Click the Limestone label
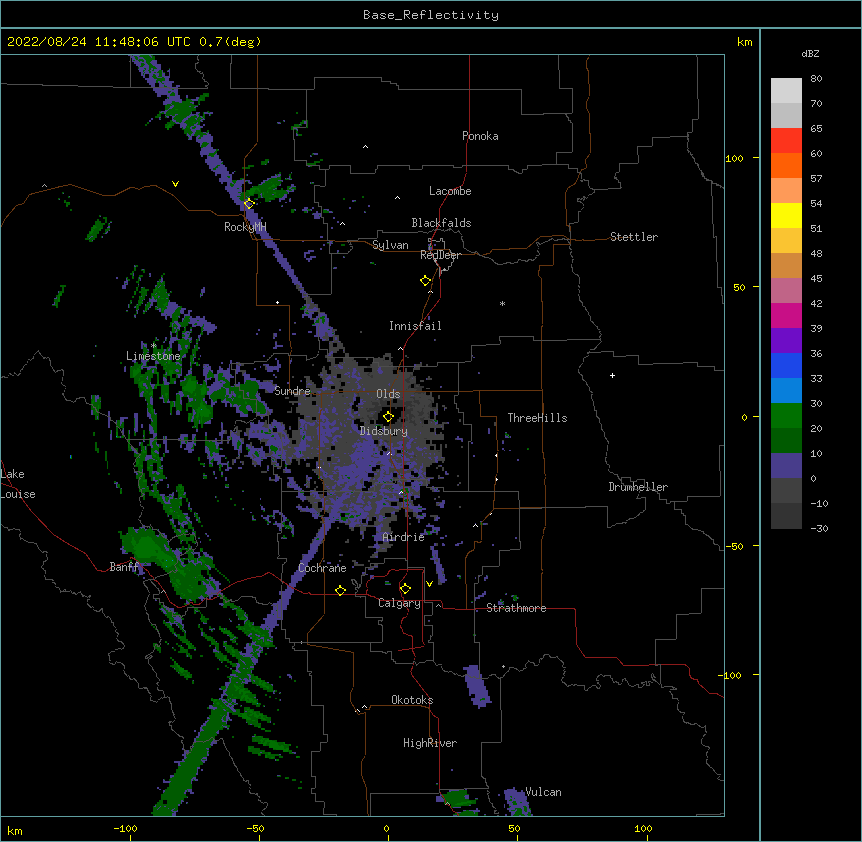This screenshot has width=862, height=842. click(153, 356)
